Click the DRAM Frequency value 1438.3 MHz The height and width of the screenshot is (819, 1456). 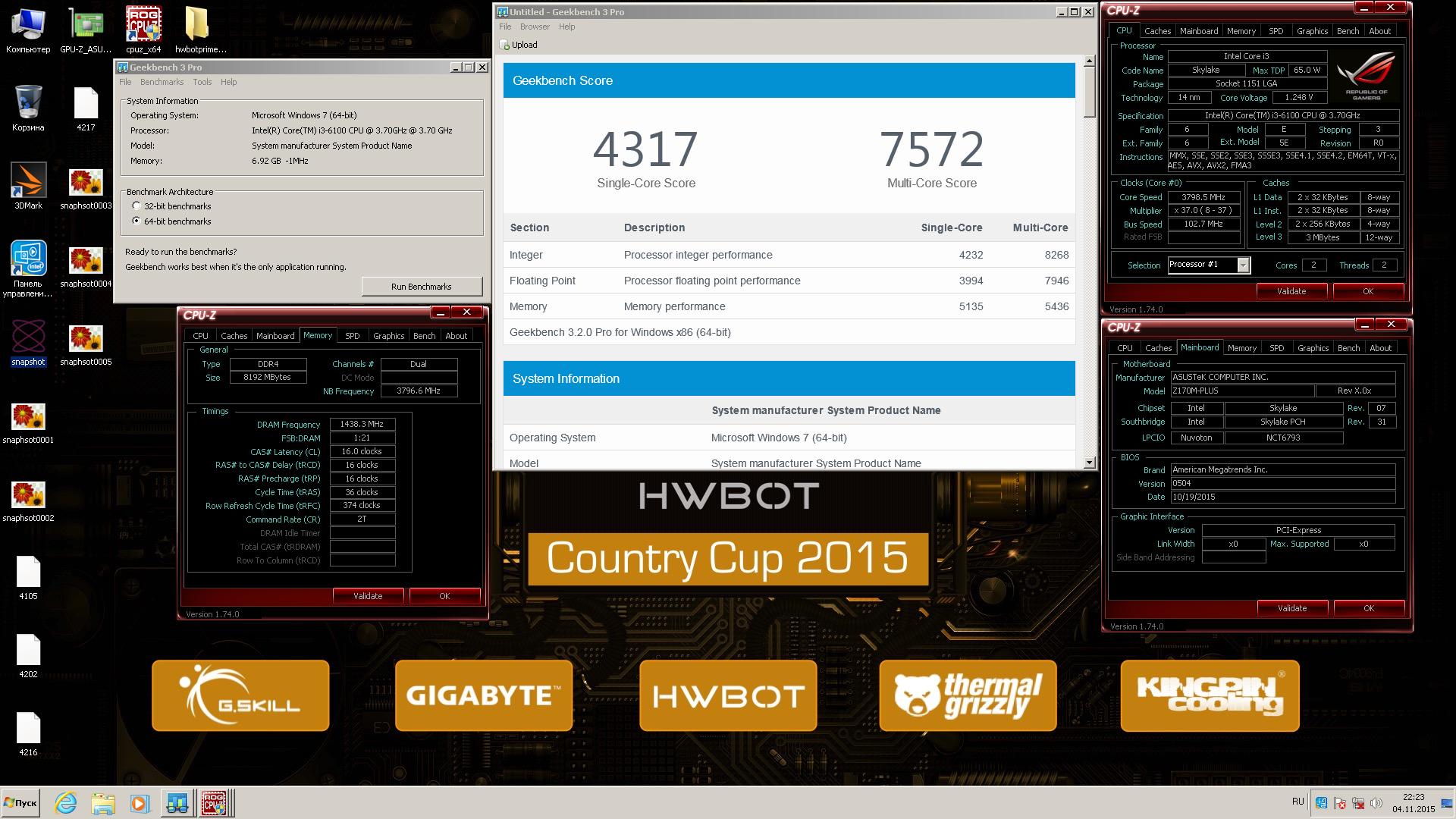click(x=362, y=425)
